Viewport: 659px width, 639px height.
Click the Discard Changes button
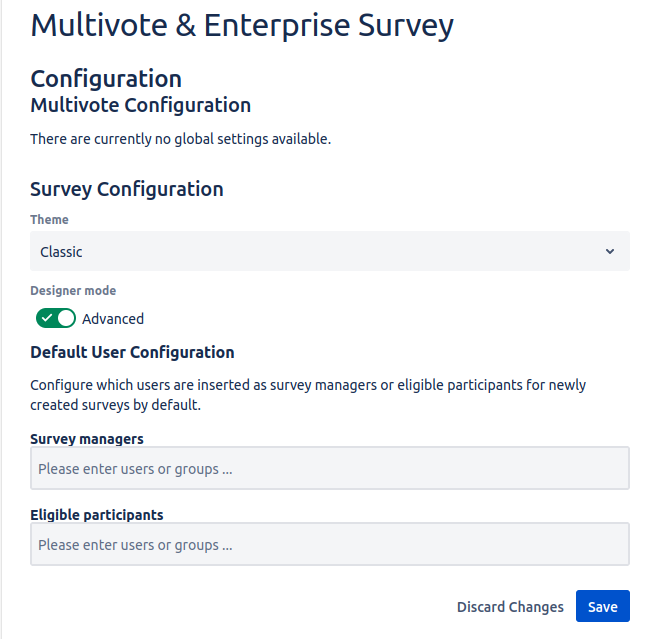pyautogui.click(x=510, y=607)
